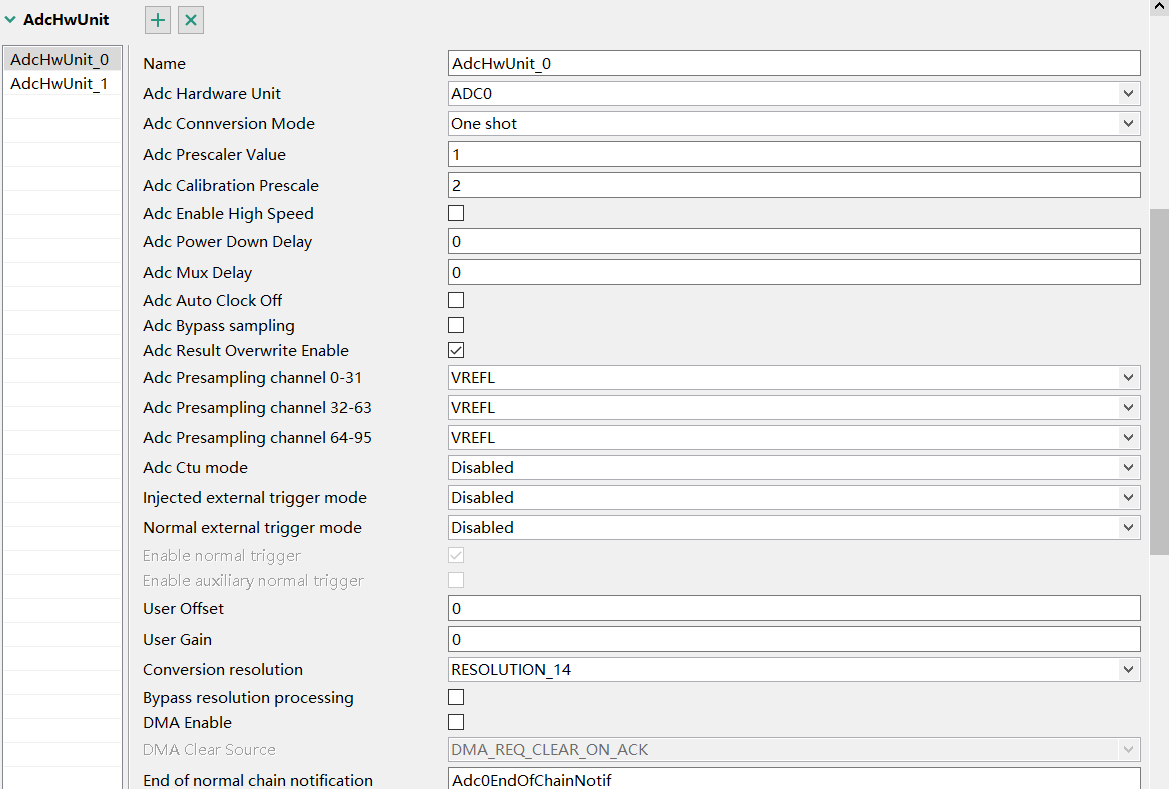Open the Conversion resolution dropdown
Image resolution: width=1169 pixels, height=789 pixels.
coord(1128,669)
